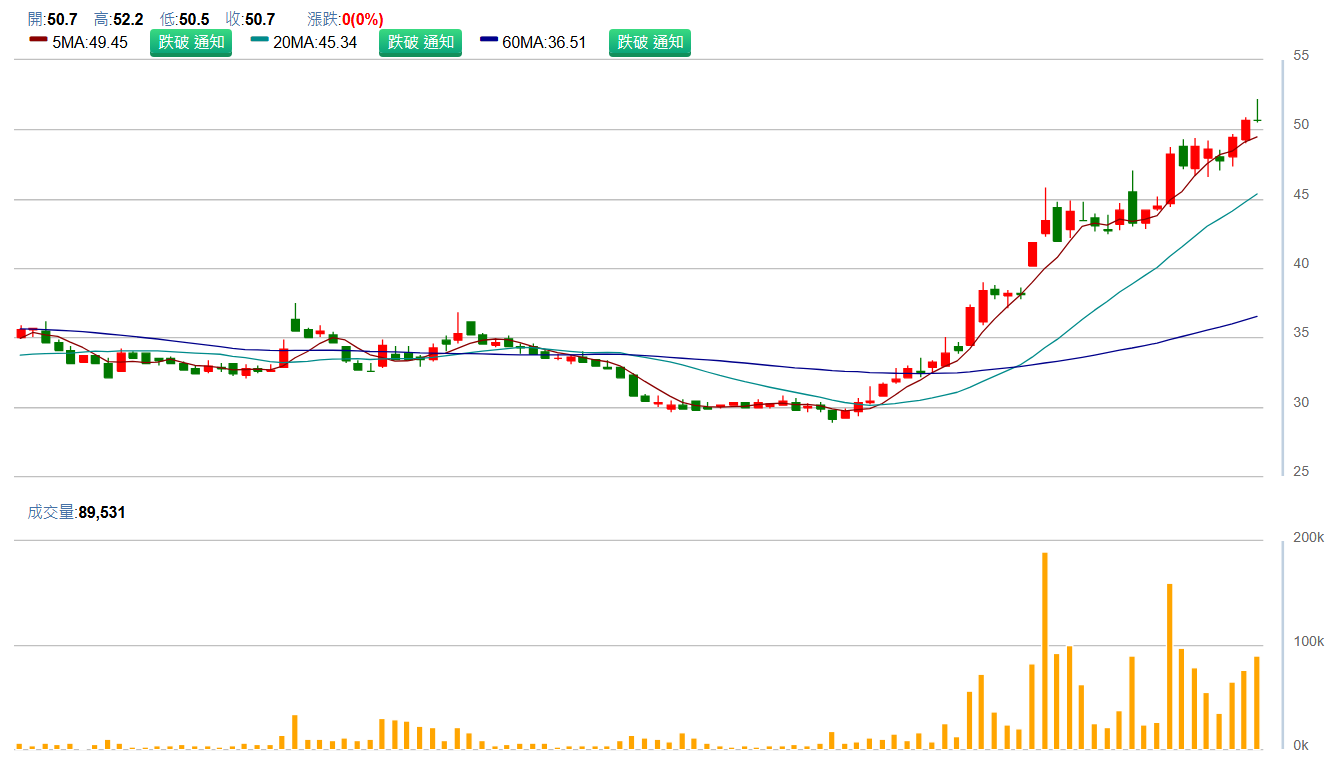
Task: Click the volume text 成交量:89,531
Action: [x=76, y=512]
